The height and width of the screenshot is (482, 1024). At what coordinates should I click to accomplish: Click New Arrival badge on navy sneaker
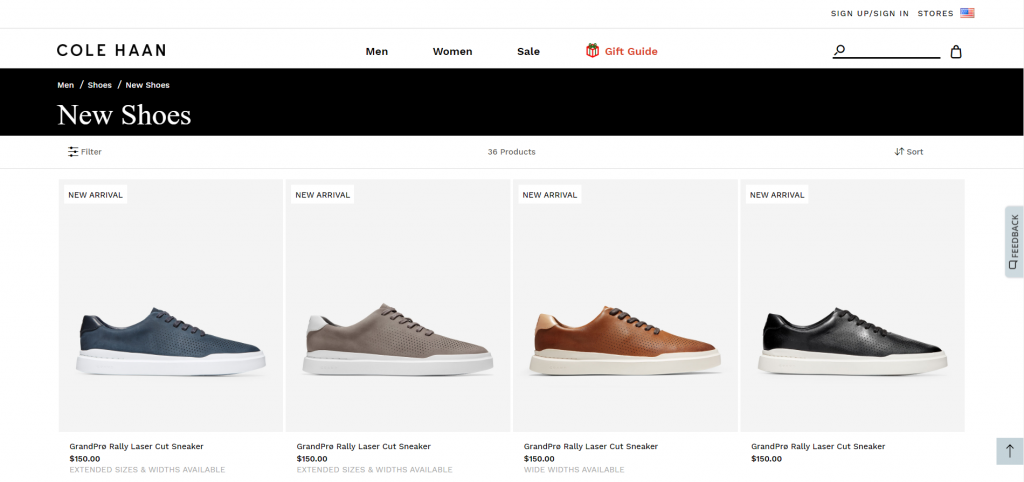point(95,195)
